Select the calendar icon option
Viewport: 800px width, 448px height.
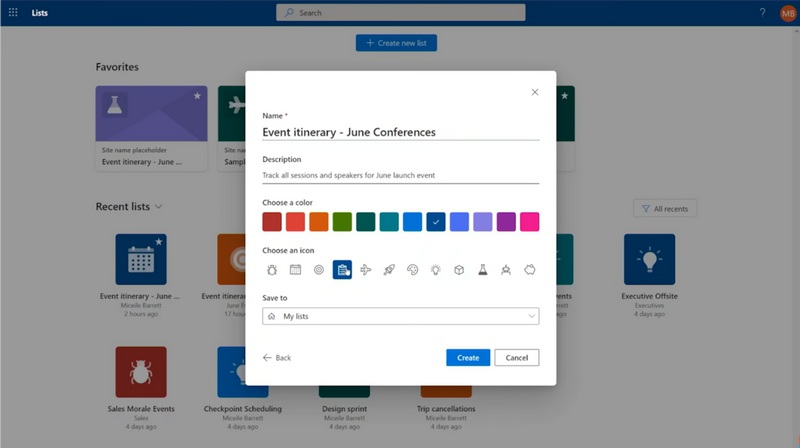295,270
